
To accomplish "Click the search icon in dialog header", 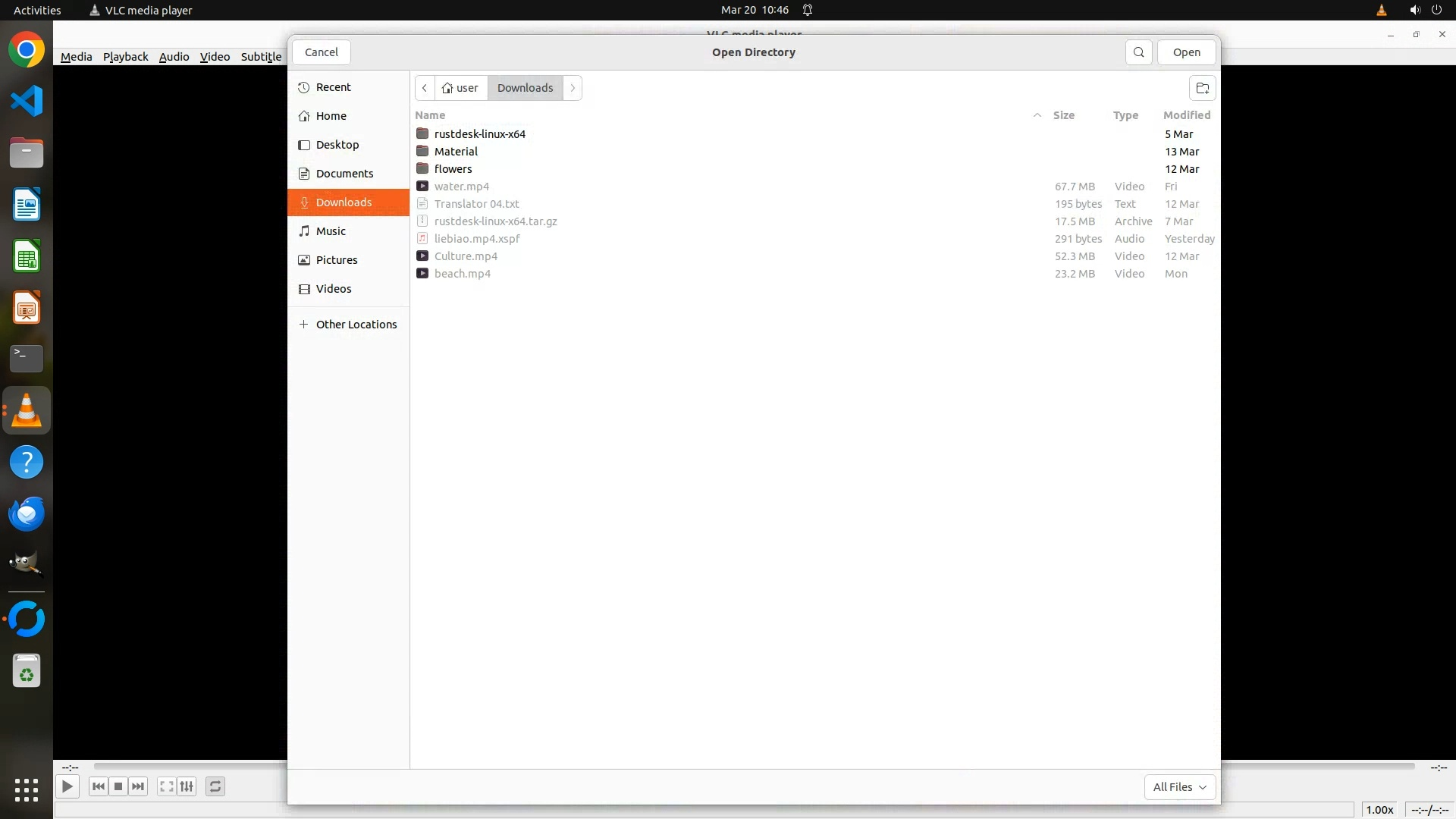I will point(1138,52).
